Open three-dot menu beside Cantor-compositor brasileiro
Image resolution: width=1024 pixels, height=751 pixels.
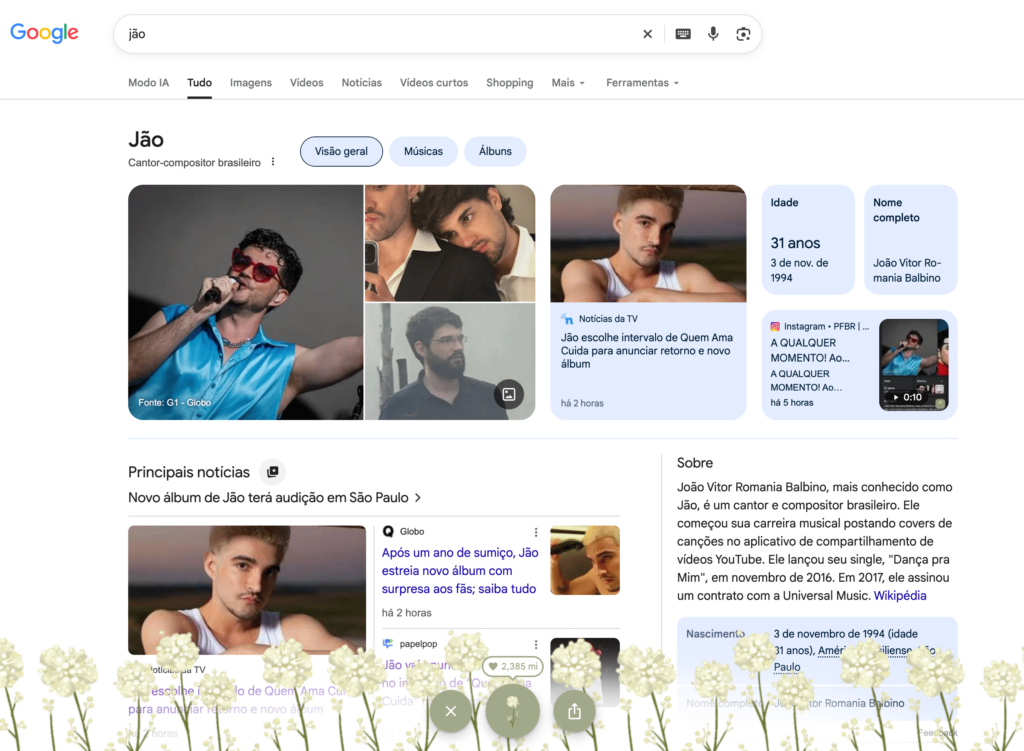273,162
